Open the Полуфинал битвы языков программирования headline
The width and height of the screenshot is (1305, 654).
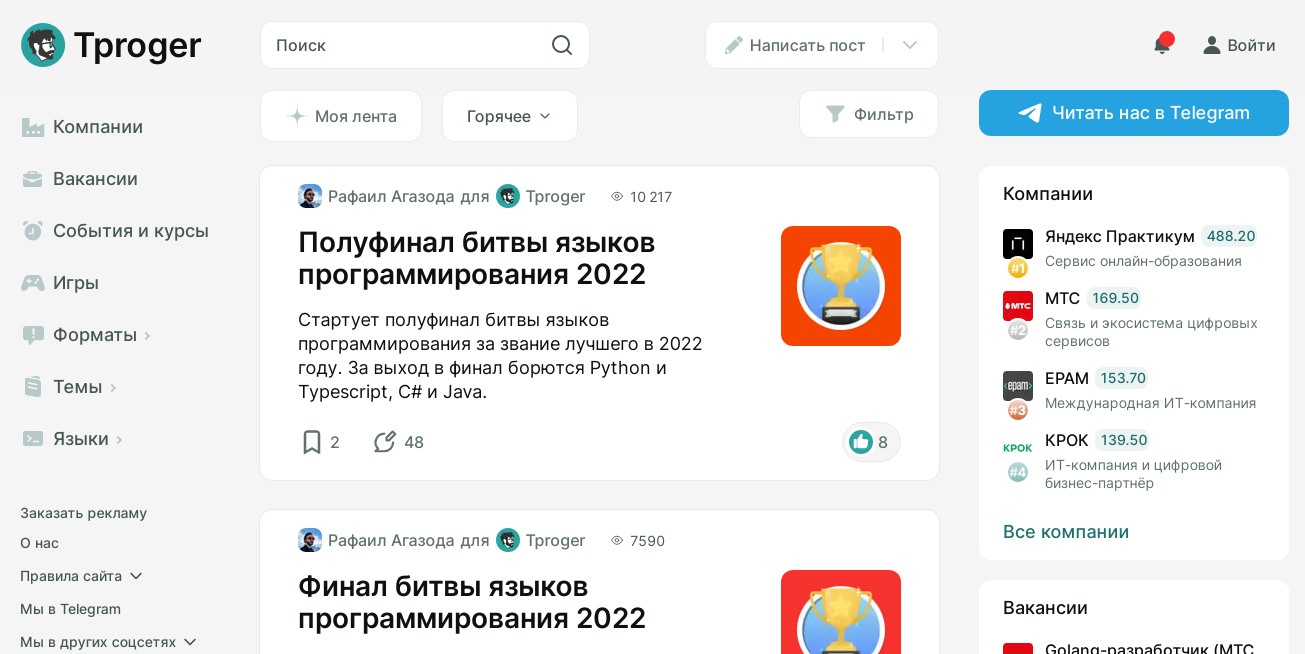(x=477, y=258)
